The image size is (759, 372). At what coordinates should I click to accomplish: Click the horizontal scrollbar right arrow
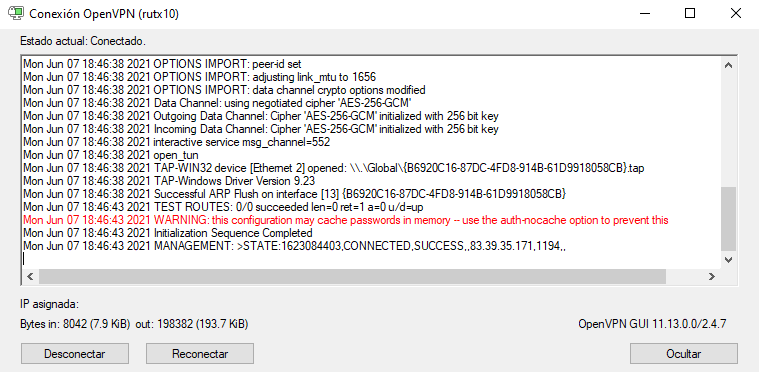click(712, 277)
